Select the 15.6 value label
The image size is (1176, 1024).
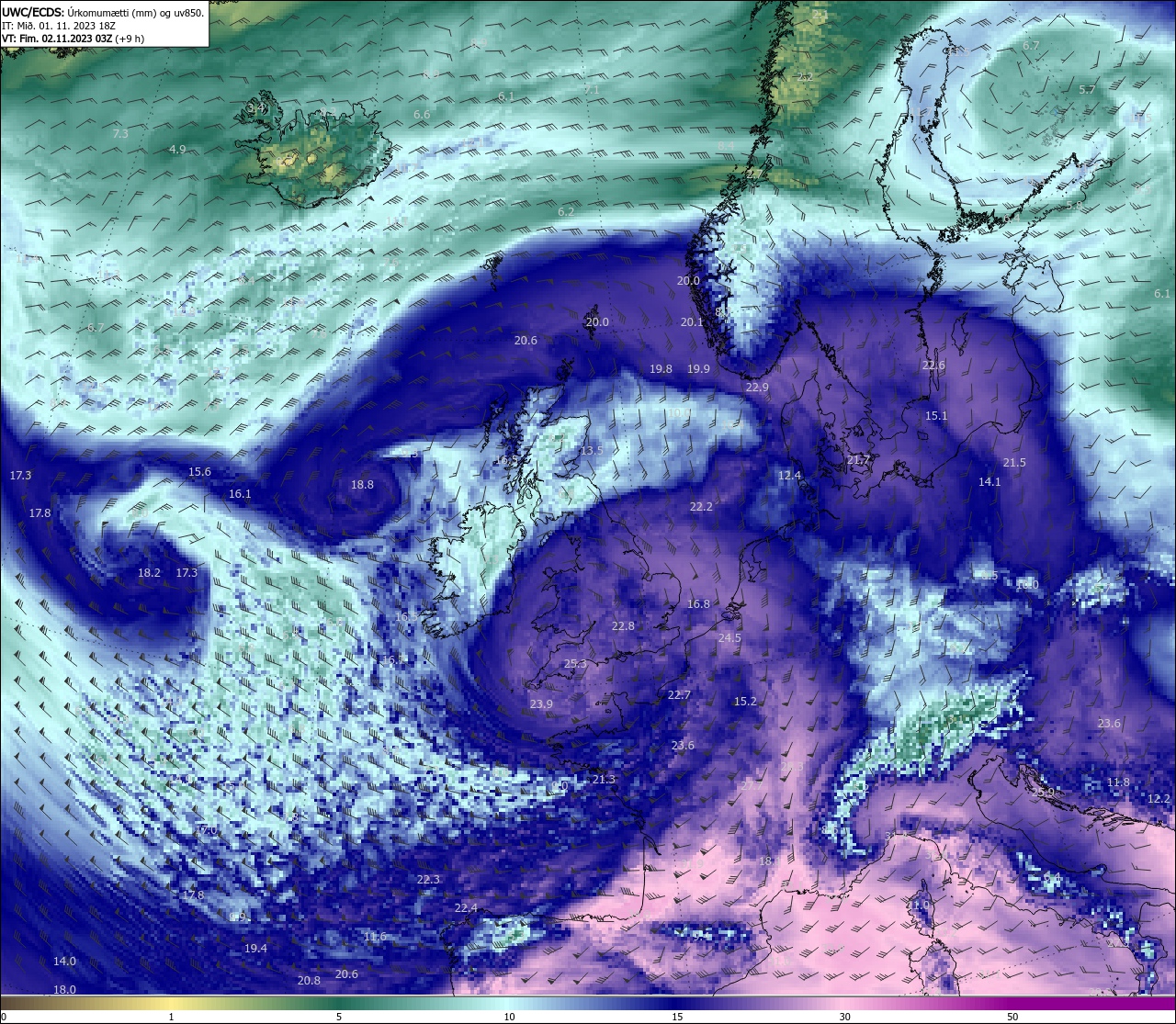pos(199,471)
